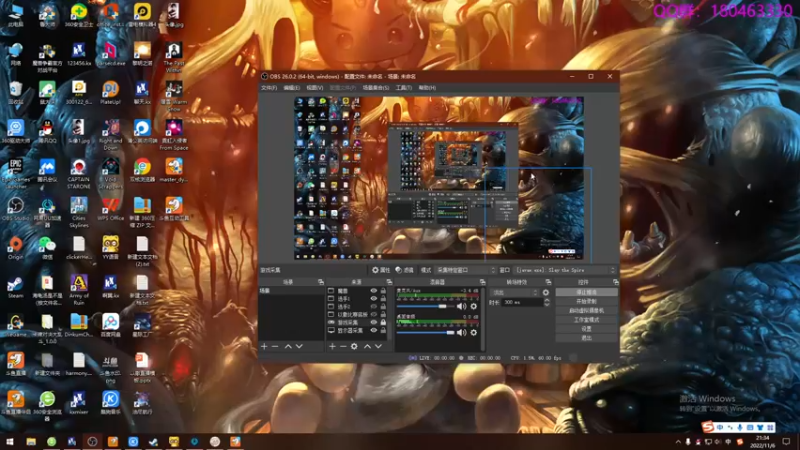Pop out the 来源 dock panel

tap(389, 282)
